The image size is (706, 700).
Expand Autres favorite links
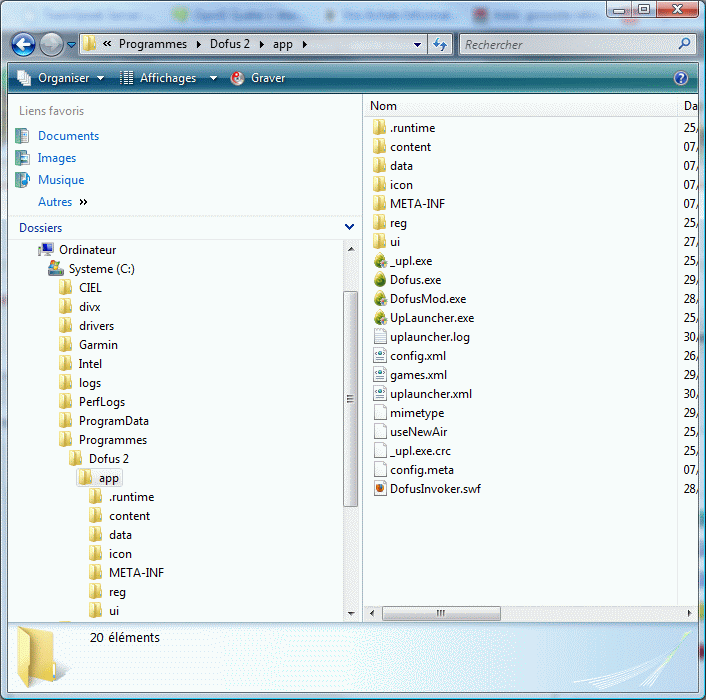63,202
